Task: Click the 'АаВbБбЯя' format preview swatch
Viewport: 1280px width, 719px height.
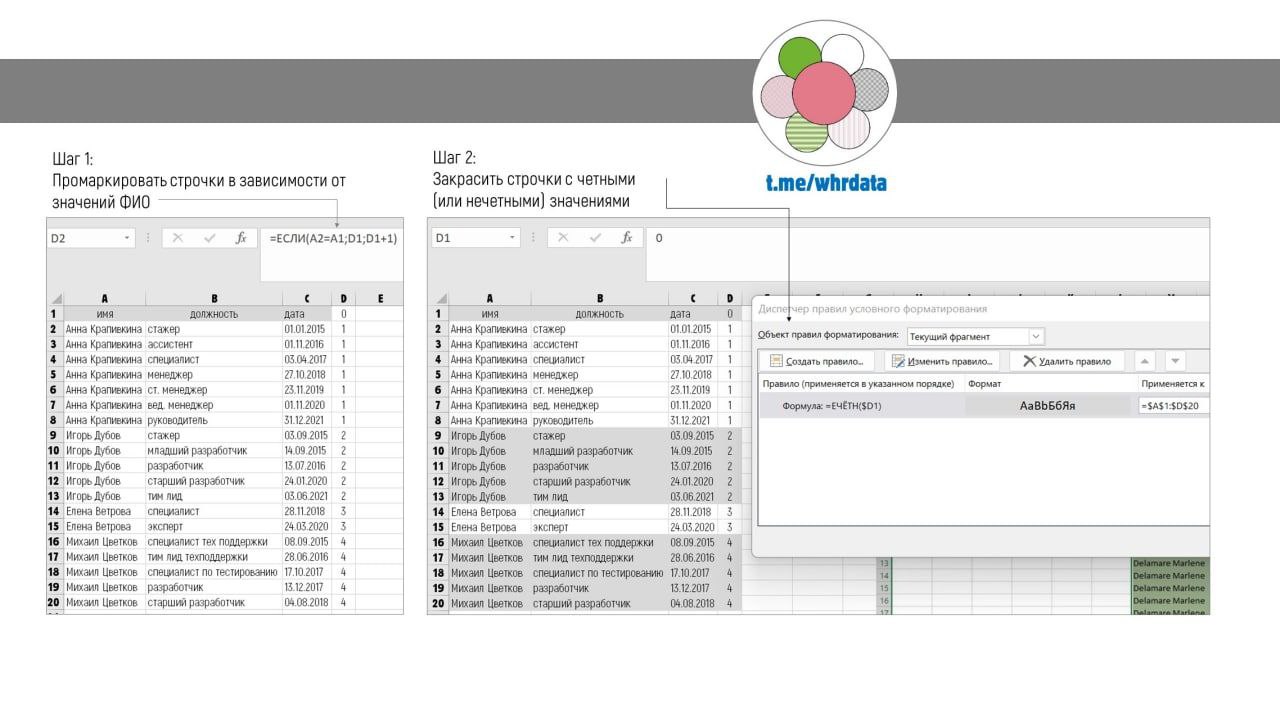Action: click(x=1047, y=406)
